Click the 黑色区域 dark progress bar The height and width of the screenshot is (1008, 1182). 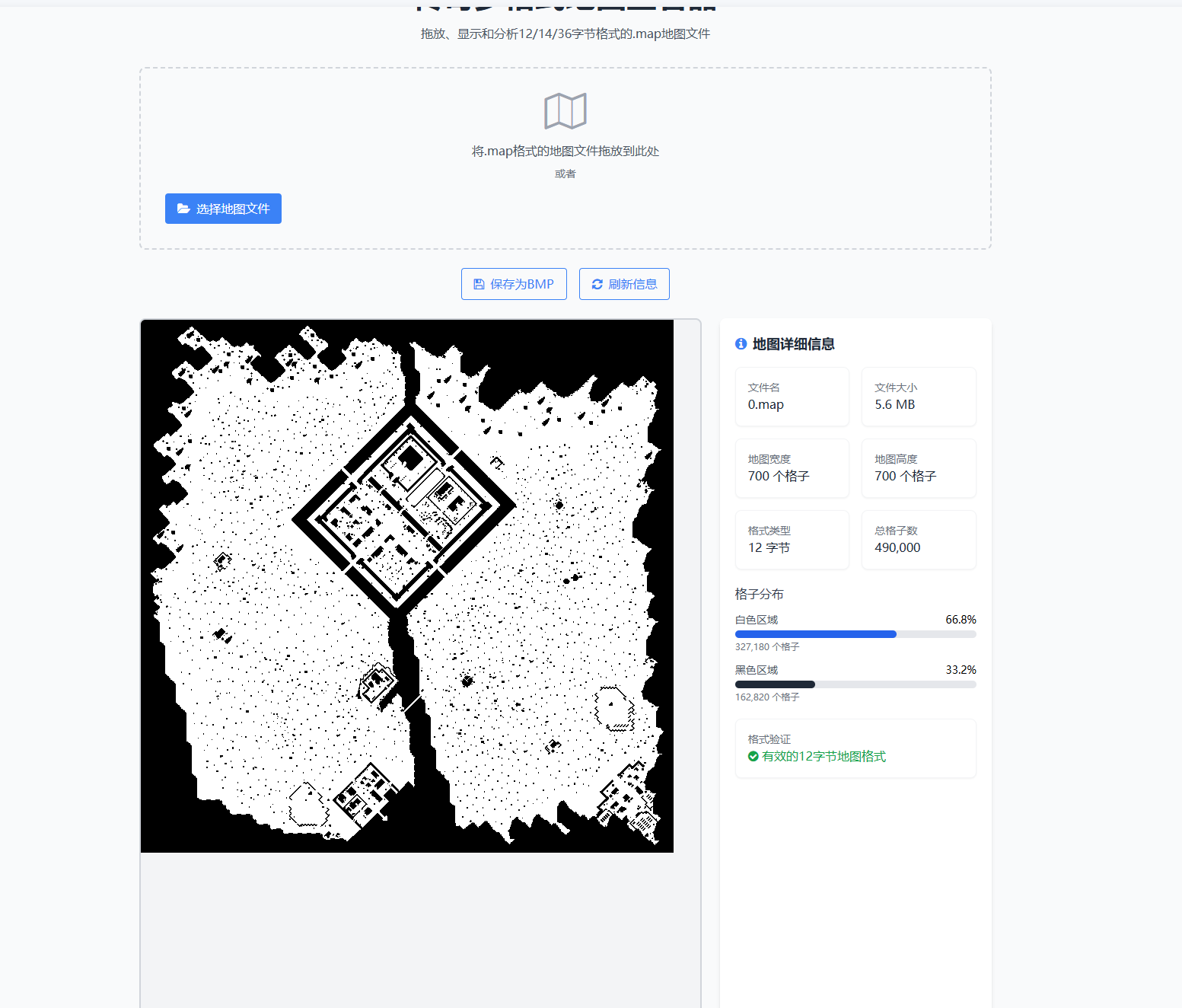(775, 684)
